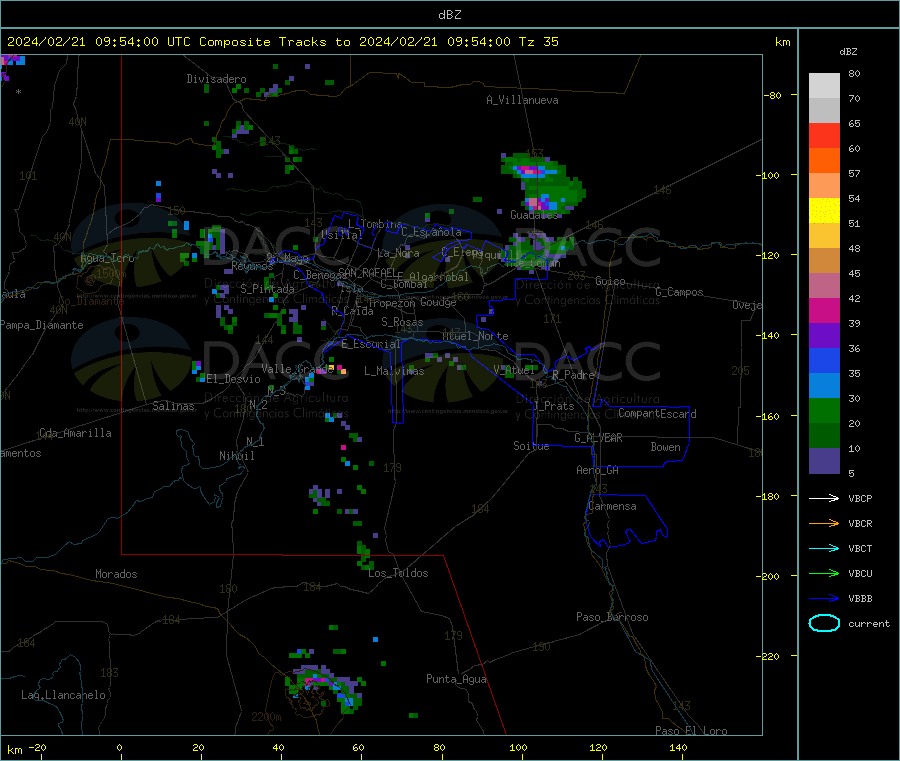900x761 pixels.
Task: Click the Paso_Barroso location label
Action: [x=612, y=617]
